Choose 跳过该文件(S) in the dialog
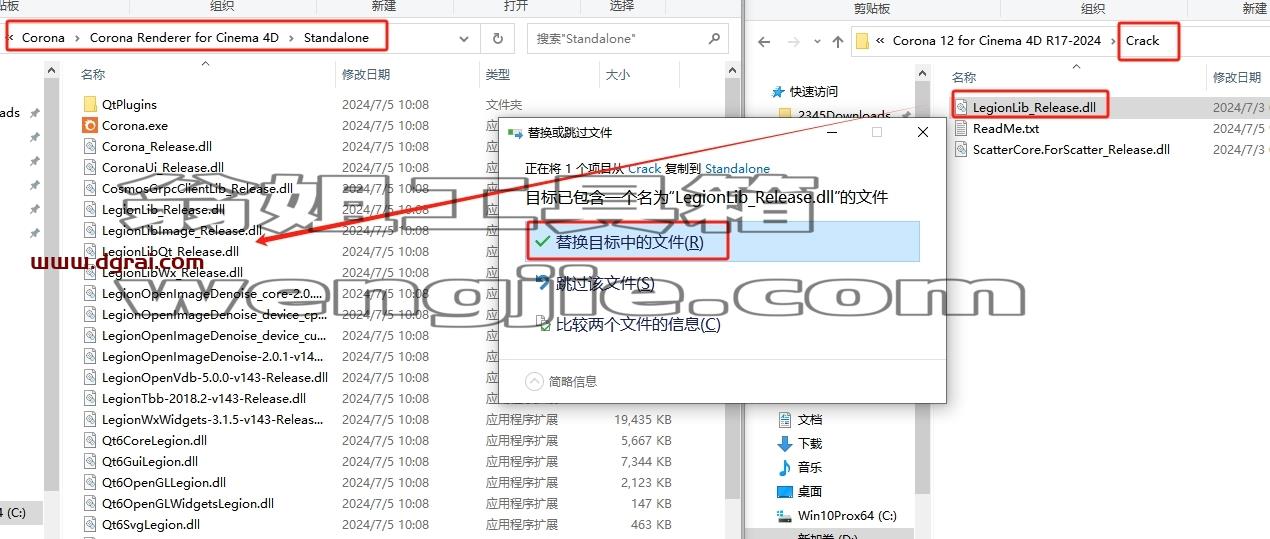The image size is (1270, 539). 605,283
